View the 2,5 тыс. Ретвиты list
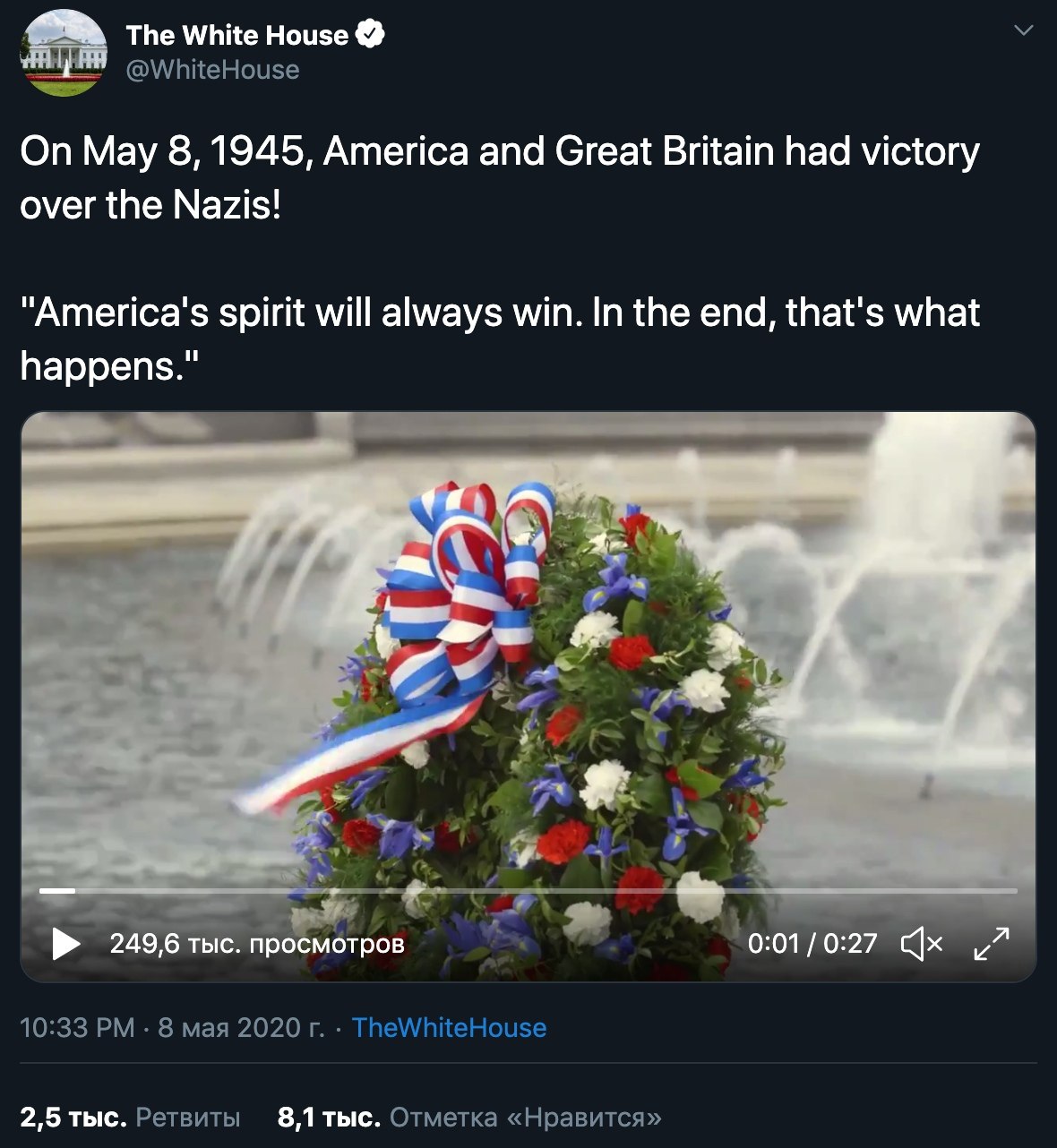This screenshot has height=1148, width=1057. click(x=131, y=1117)
